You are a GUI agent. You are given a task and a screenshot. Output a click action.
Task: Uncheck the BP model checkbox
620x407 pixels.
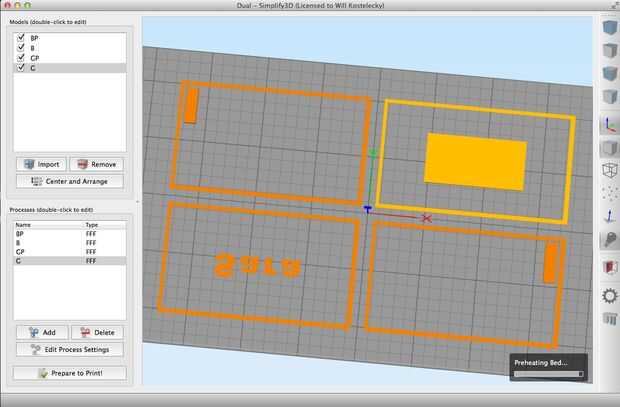[21, 38]
